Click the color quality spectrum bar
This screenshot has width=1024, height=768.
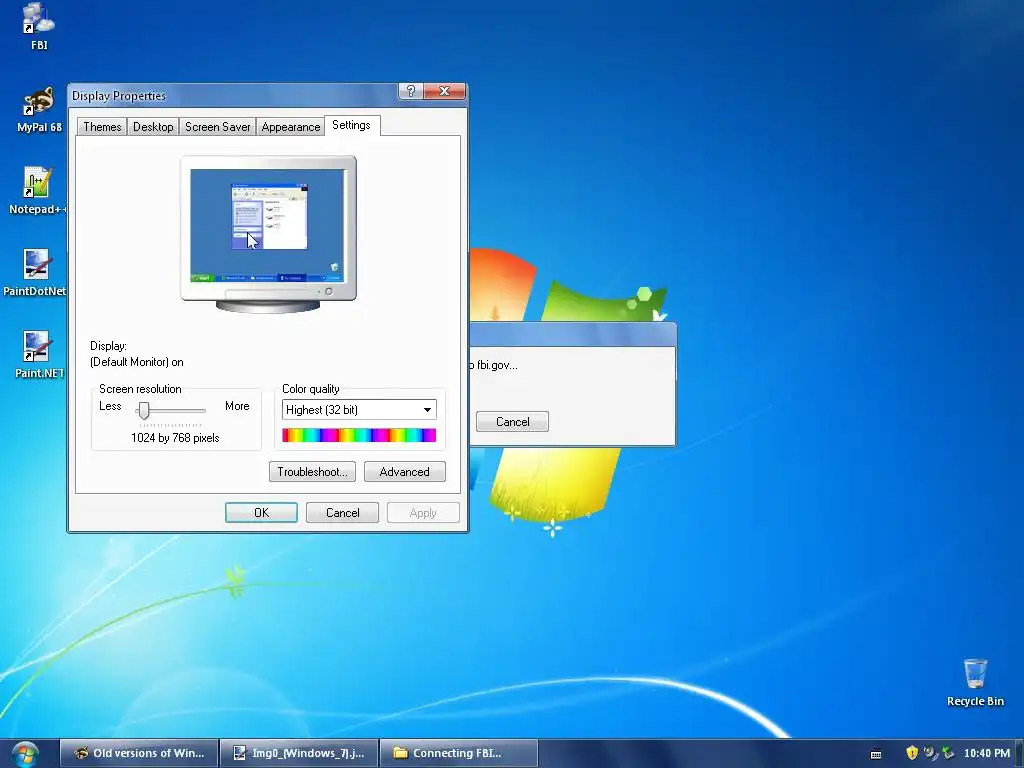359,435
